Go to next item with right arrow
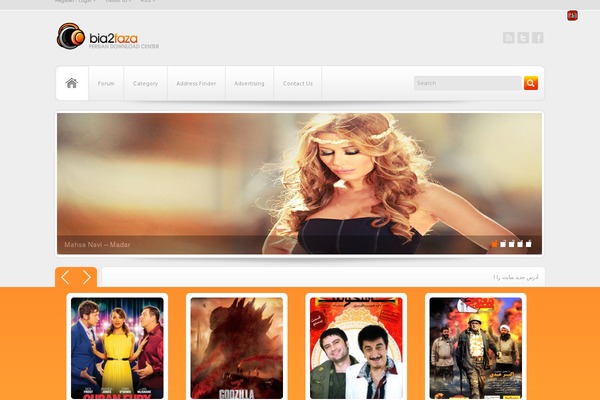Image resolution: width=600 pixels, height=400 pixels. 87,277
